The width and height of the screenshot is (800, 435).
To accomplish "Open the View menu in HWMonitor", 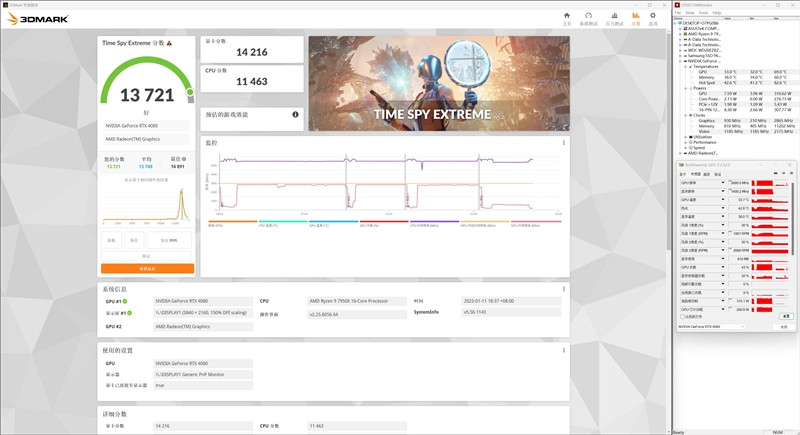I will pos(689,12).
